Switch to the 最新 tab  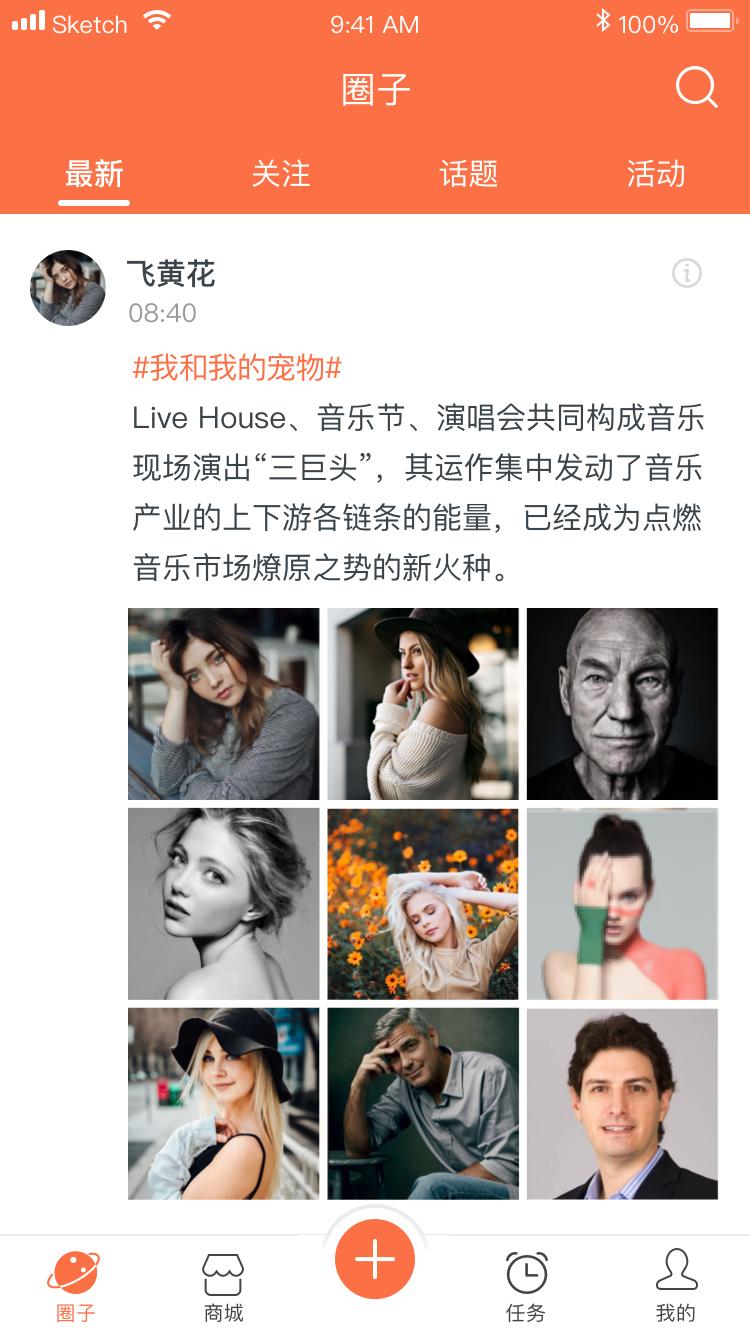tap(94, 174)
